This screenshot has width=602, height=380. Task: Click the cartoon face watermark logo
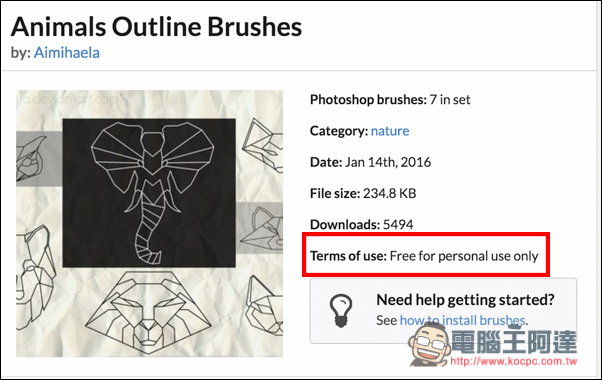429,345
